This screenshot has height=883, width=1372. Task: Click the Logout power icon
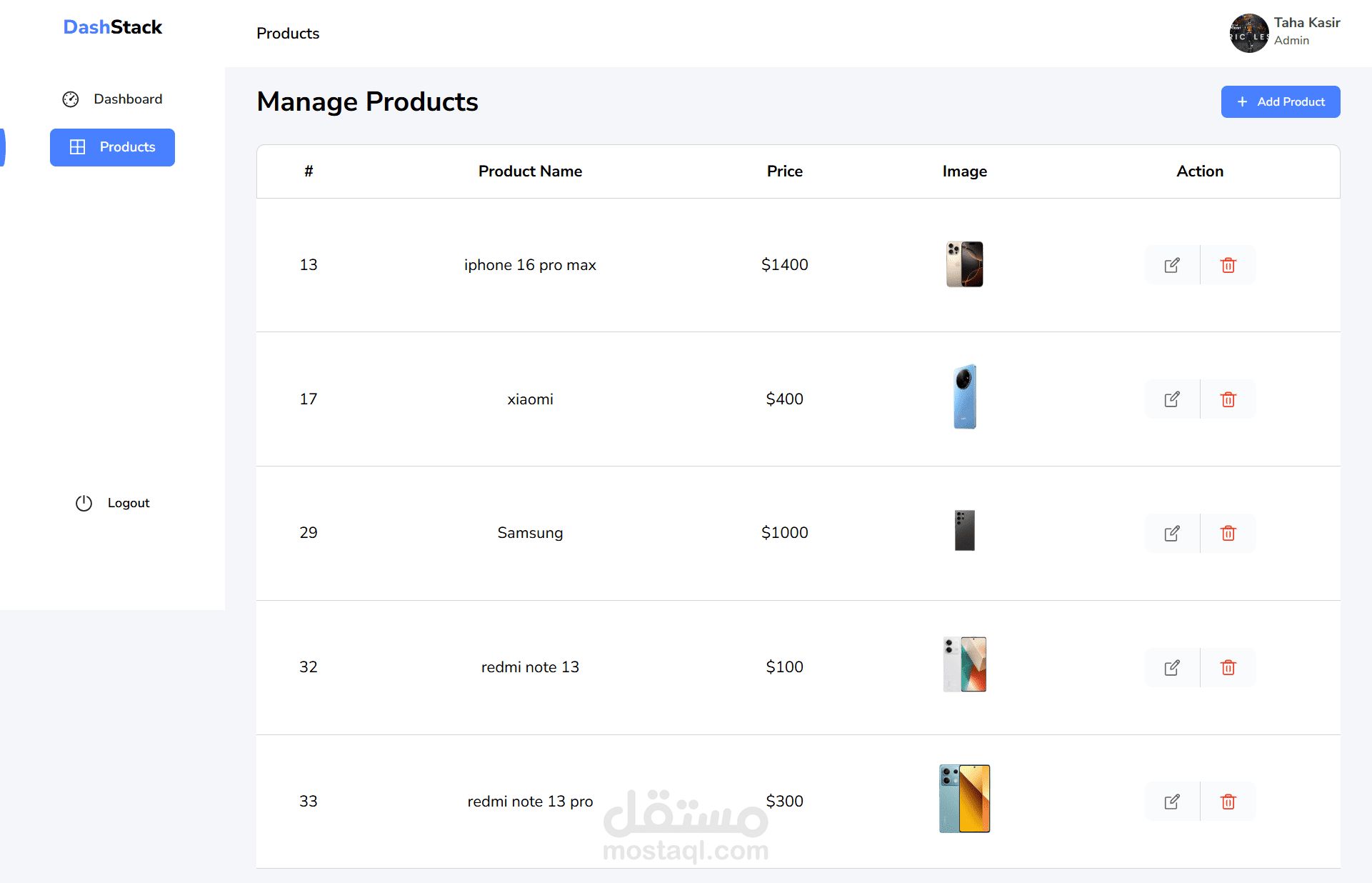(84, 503)
